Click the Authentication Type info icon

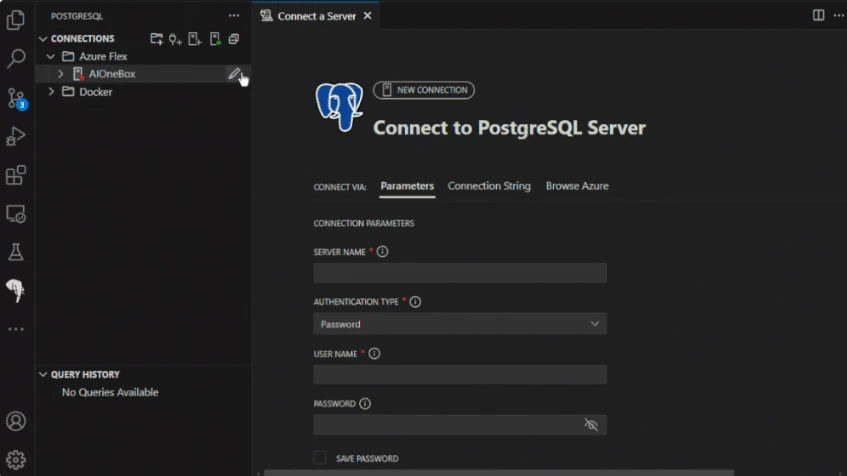(x=415, y=301)
